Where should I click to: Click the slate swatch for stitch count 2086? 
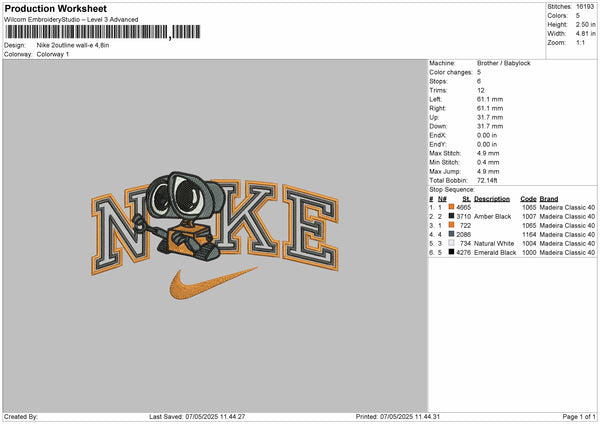tap(452, 234)
